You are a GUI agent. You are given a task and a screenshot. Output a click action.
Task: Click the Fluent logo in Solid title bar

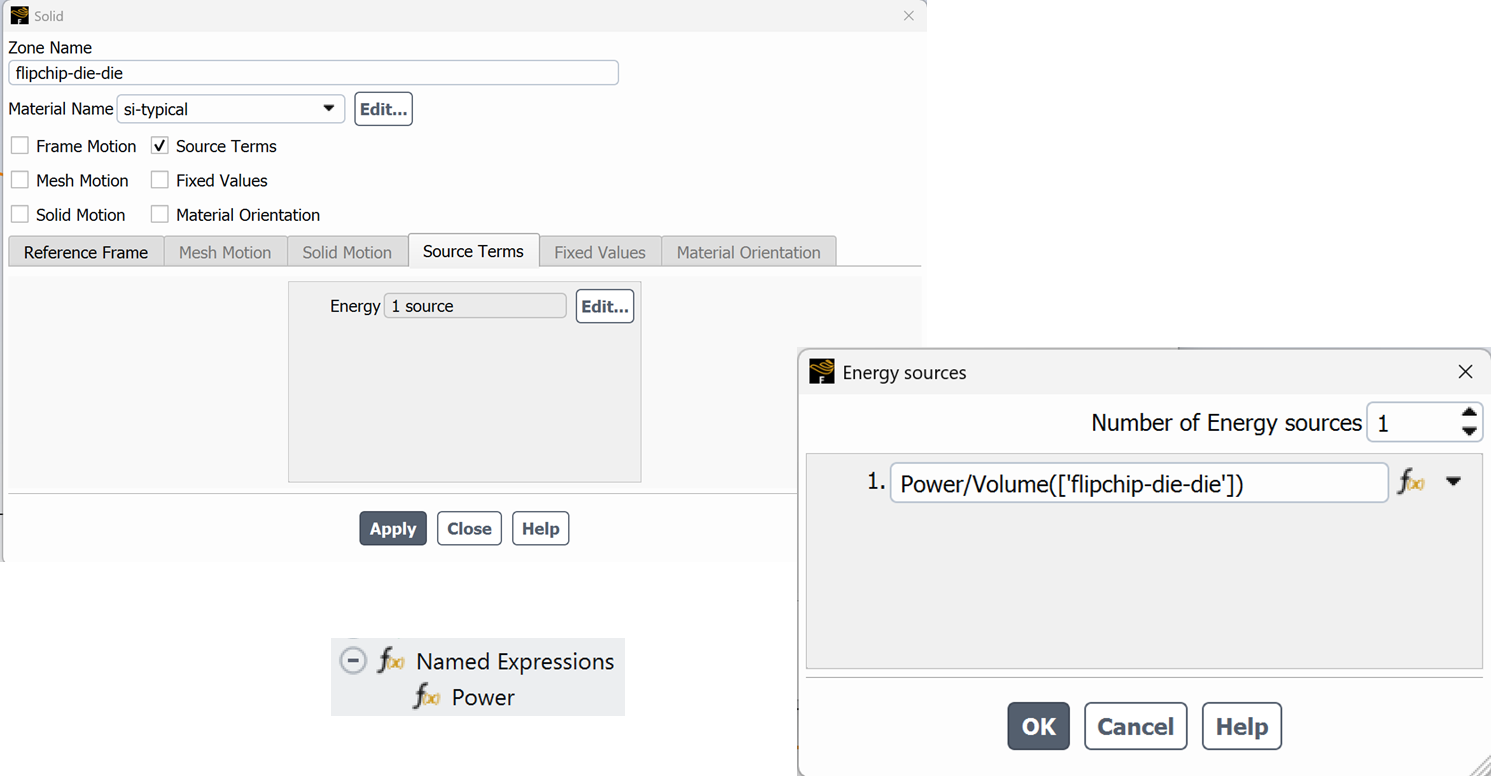19,16
